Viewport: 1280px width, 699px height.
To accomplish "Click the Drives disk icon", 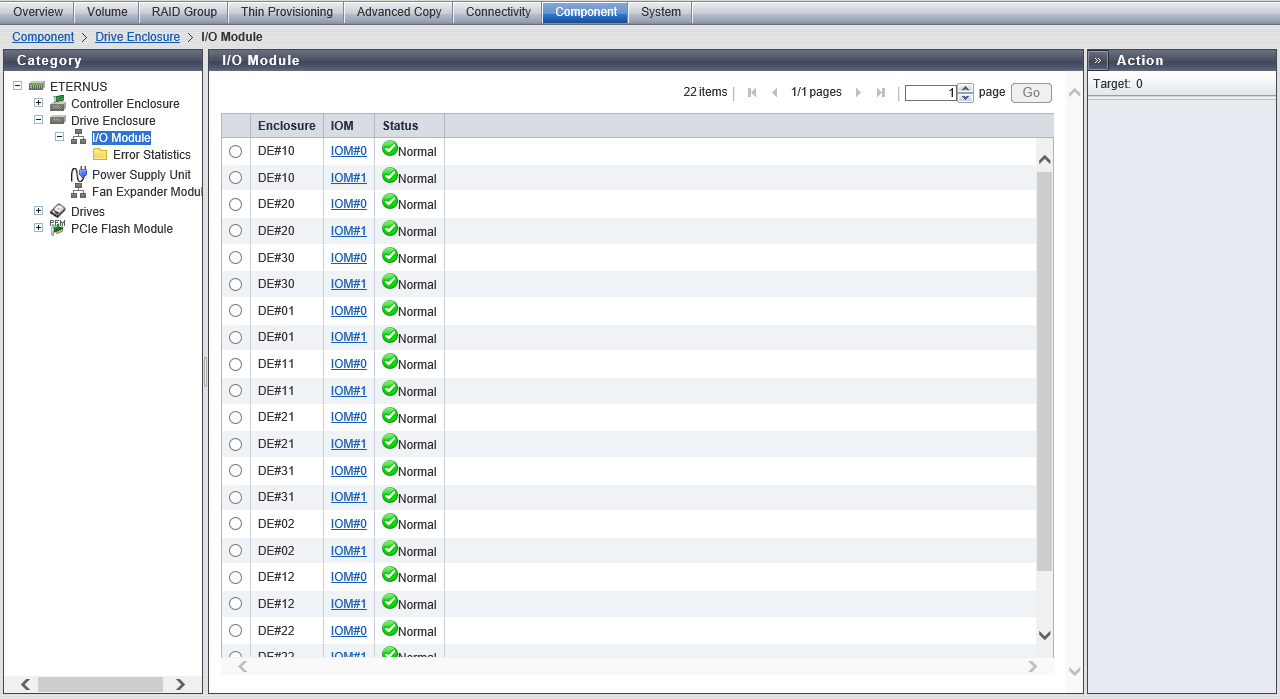I will pyautogui.click(x=58, y=211).
